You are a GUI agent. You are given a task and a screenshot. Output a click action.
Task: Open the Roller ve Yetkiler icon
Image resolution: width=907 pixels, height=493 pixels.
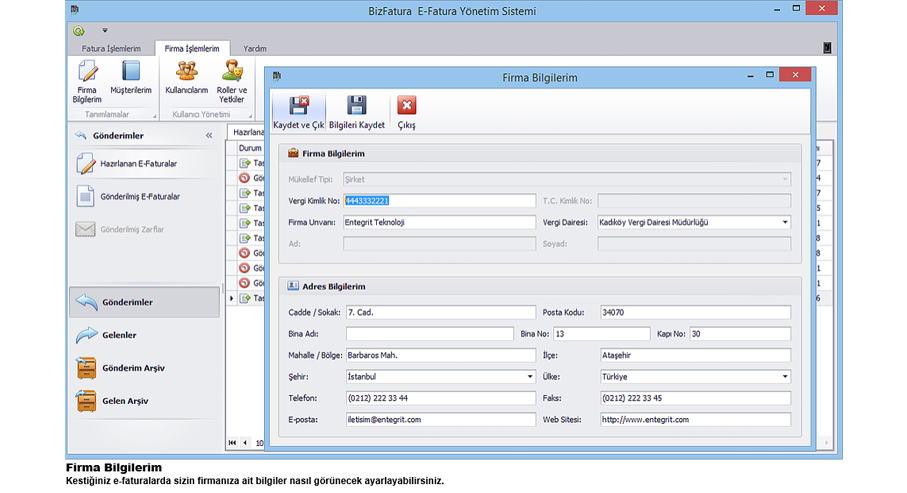pyautogui.click(x=231, y=72)
